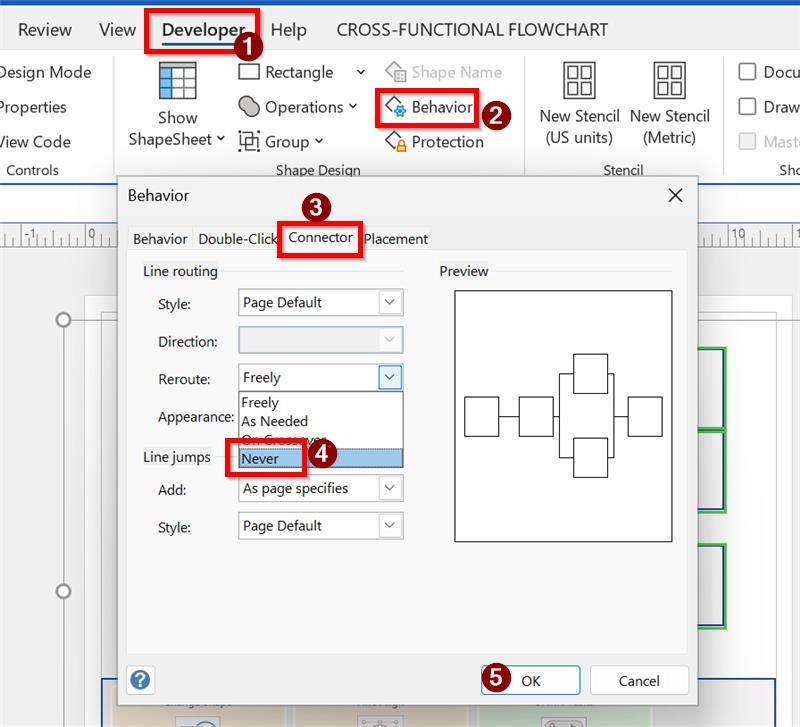This screenshot has width=800, height=727.
Task: Open the Line routing Style dropdown
Action: [x=320, y=303]
